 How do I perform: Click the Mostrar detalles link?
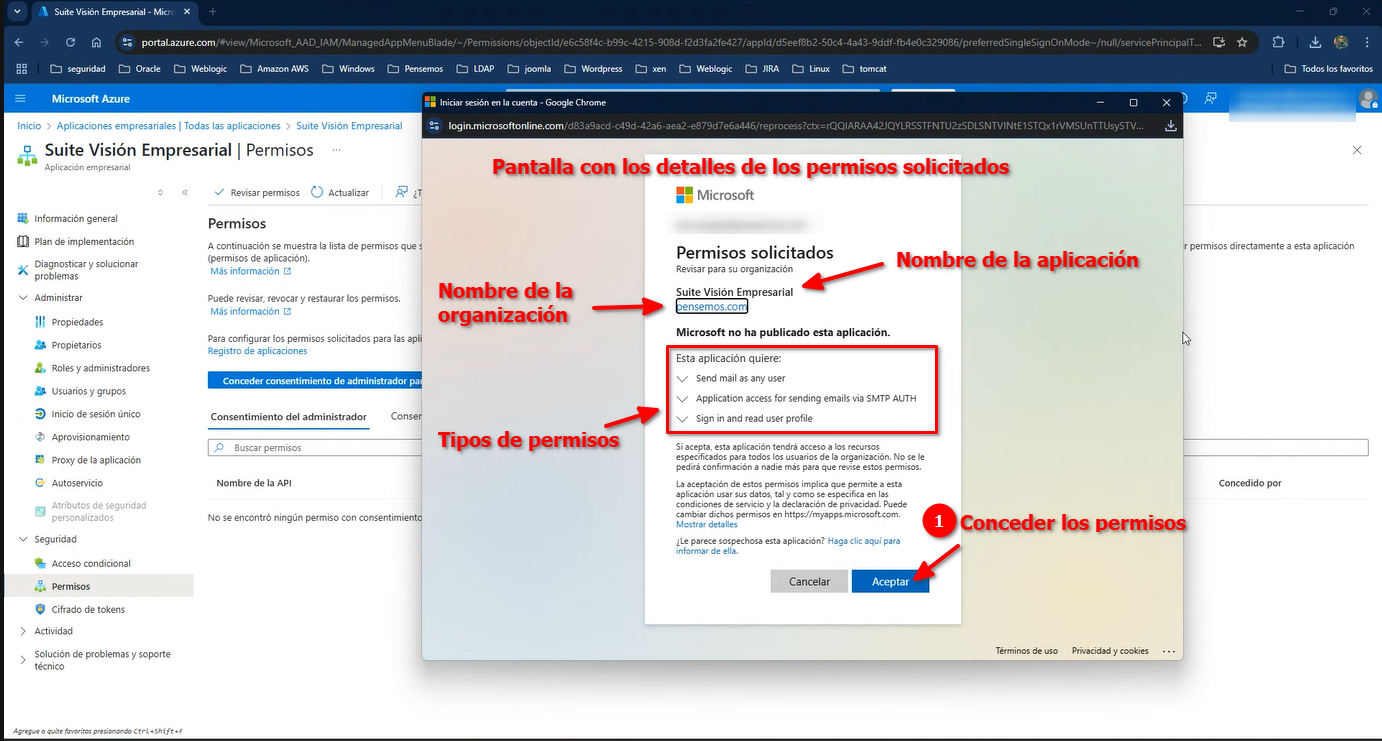point(706,524)
